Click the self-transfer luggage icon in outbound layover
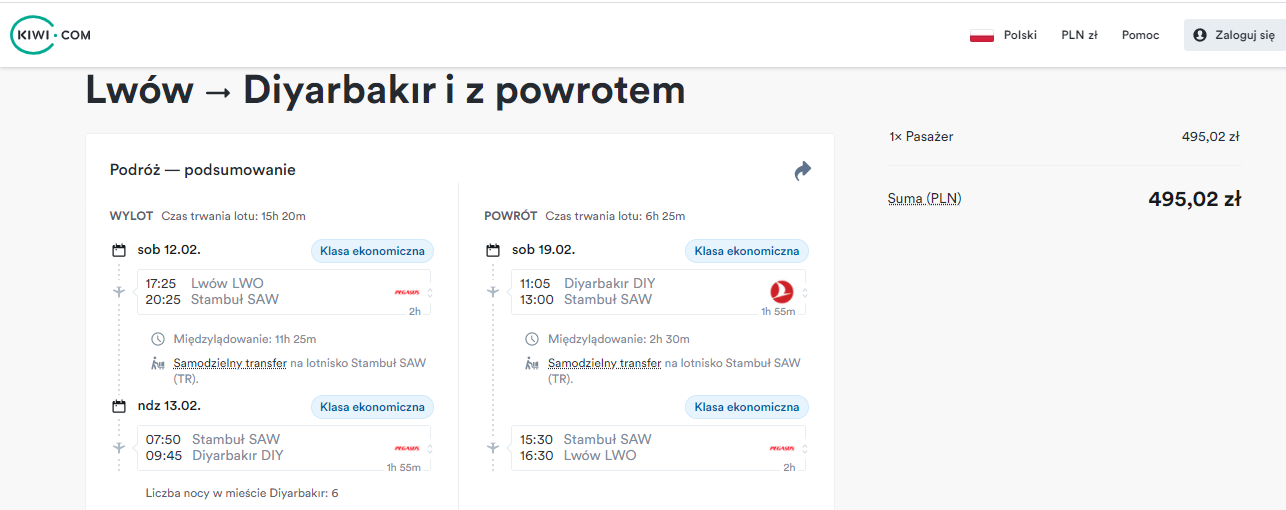The width and height of the screenshot is (1286, 510). tap(157, 364)
